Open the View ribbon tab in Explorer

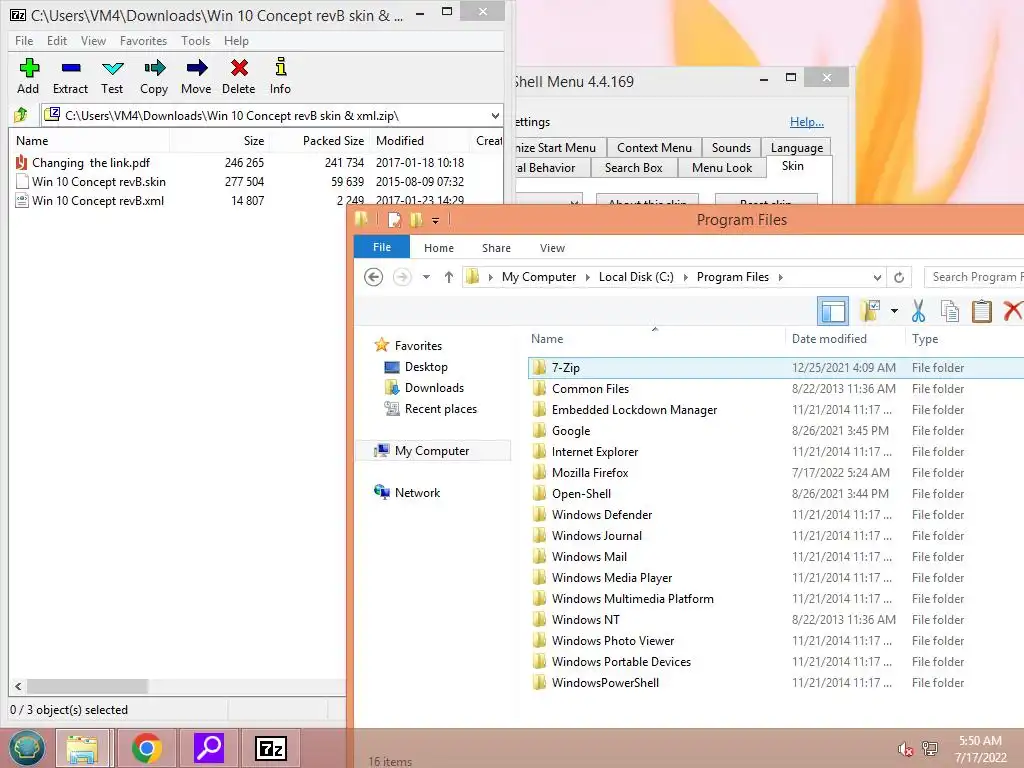pos(552,248)
